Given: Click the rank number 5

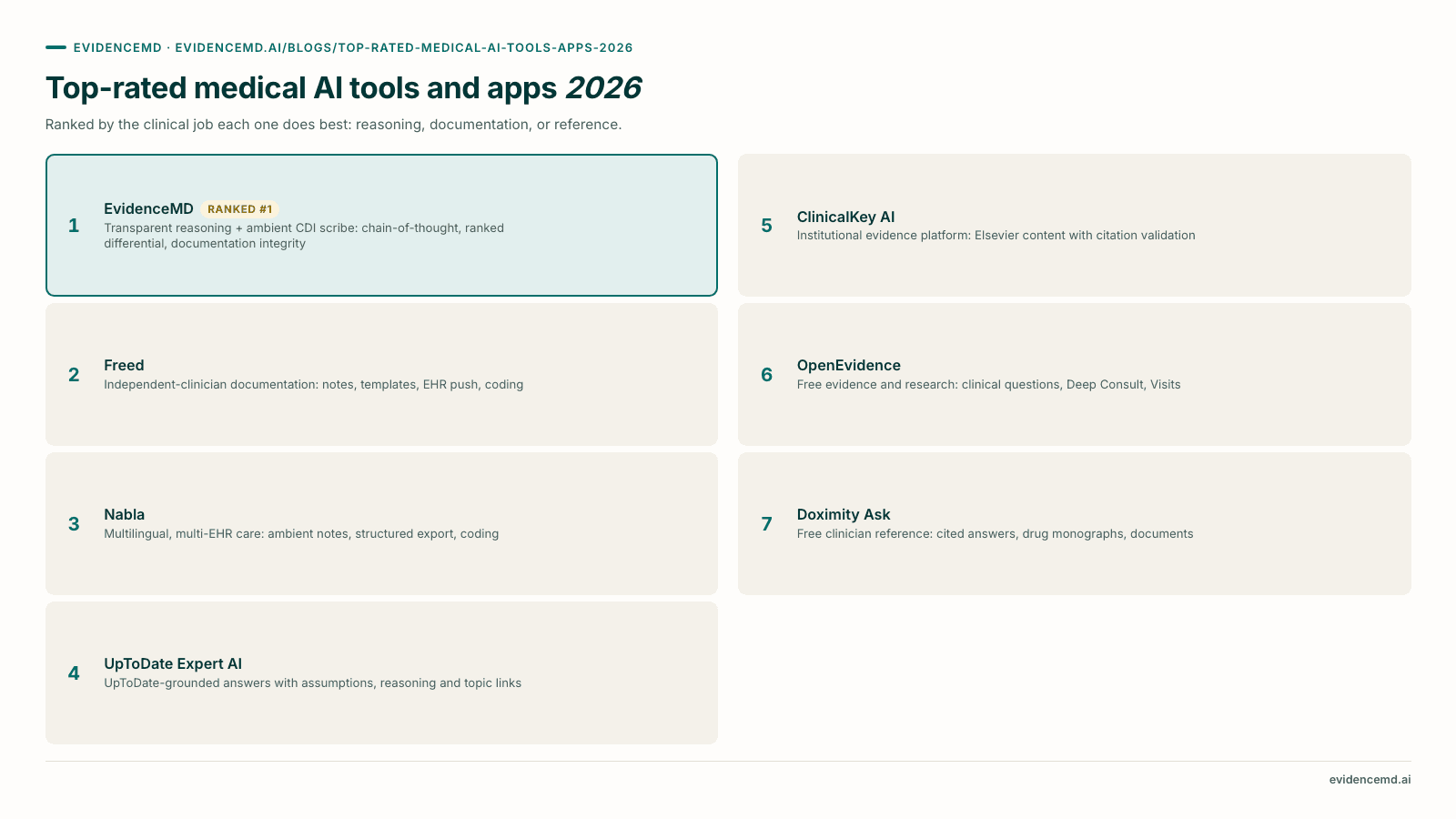Looking at the screenshot, I should click(x=767, y=226).
